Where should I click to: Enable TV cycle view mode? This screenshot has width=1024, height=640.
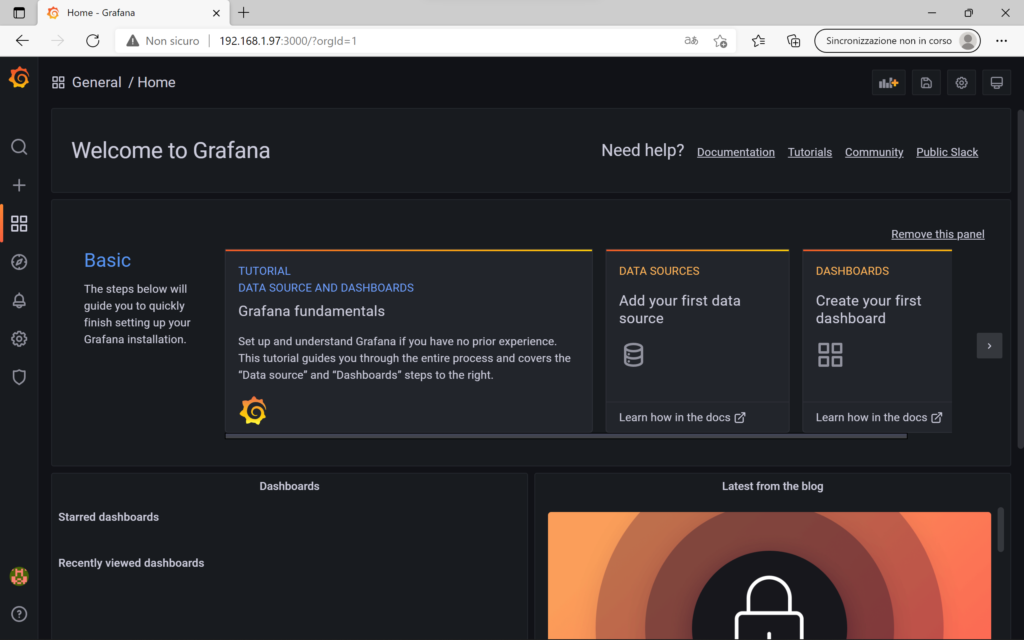996,82
